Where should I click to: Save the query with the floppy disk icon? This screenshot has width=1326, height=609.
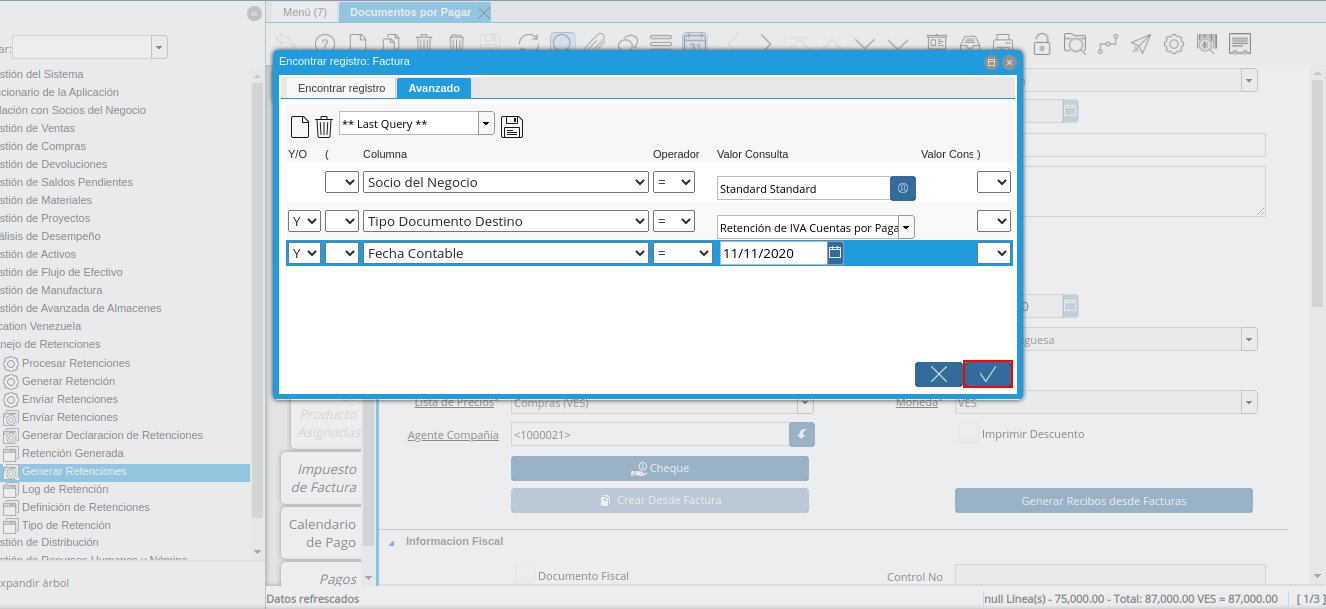512,126
